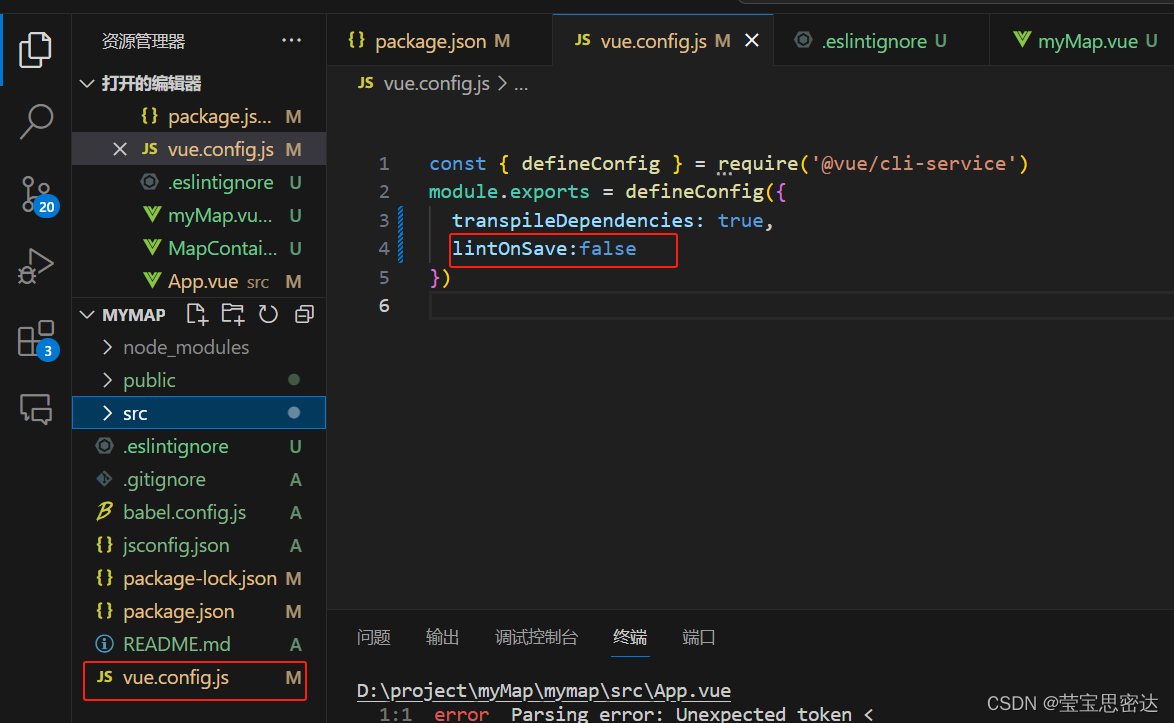Open the Search view in activity bar
Image resolution: width=1174 pixels, height=723 pixels.
tap(36, 121)
